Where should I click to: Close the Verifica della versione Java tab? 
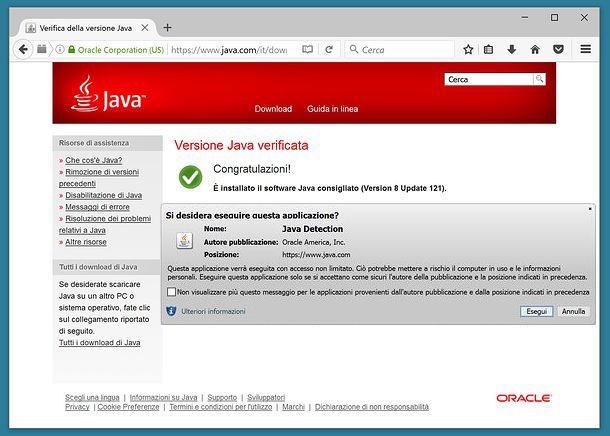click(145, 28)
